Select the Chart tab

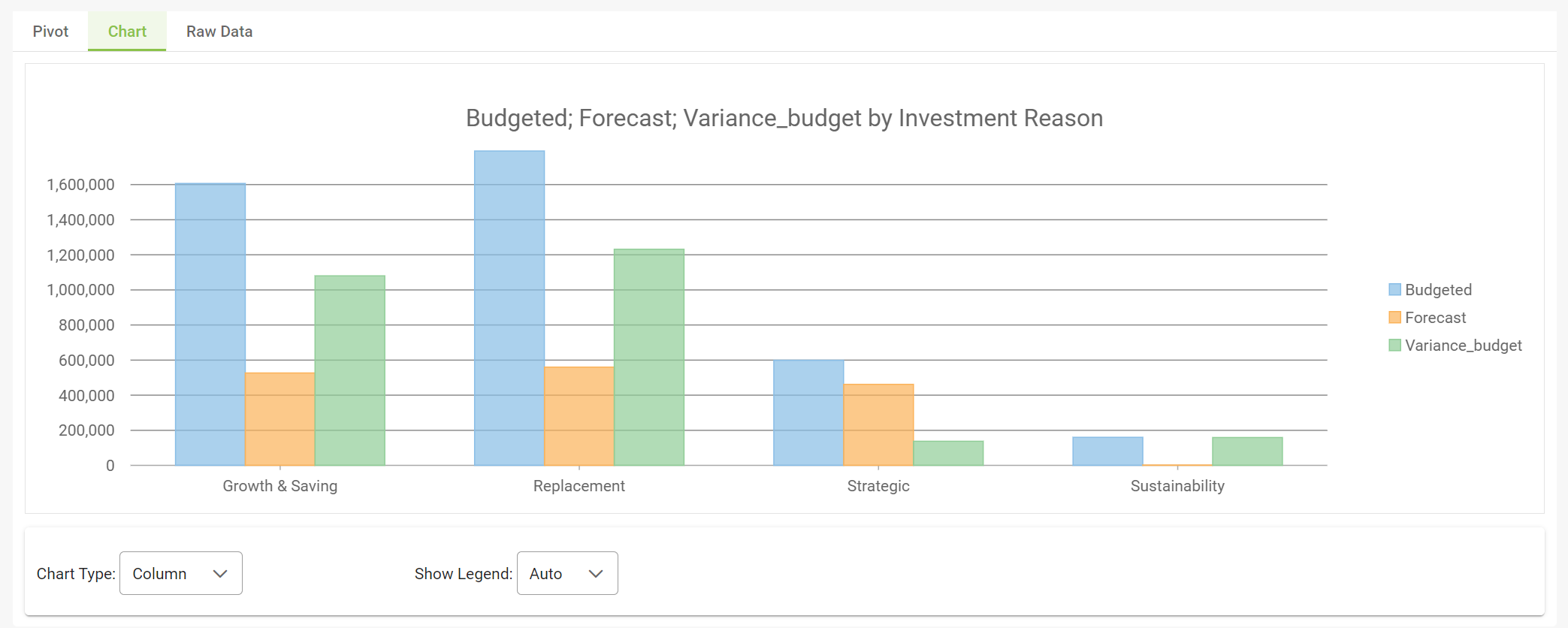[127, 32]
